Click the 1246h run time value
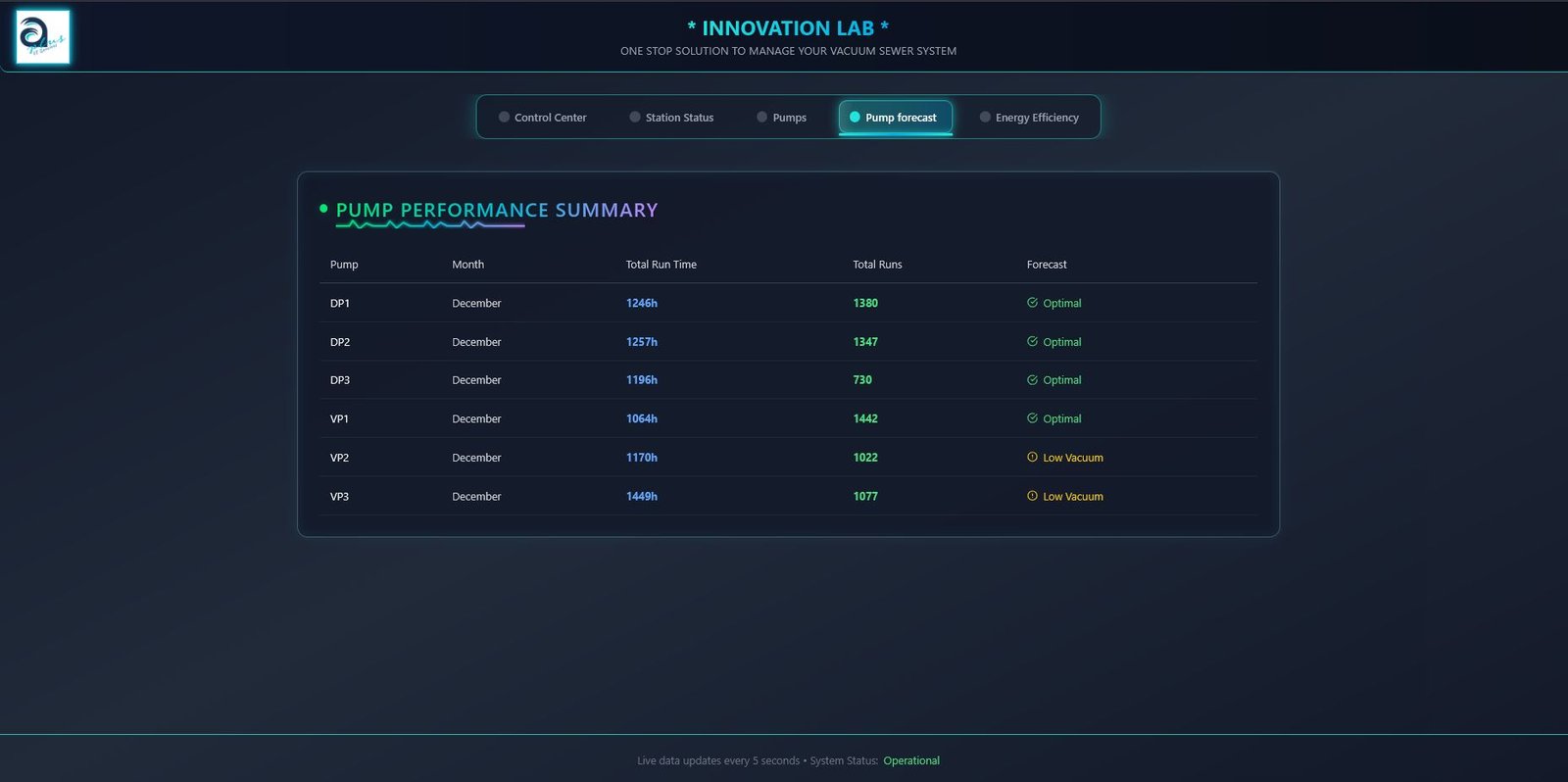The image size is (1568, 782). [642, 304]
